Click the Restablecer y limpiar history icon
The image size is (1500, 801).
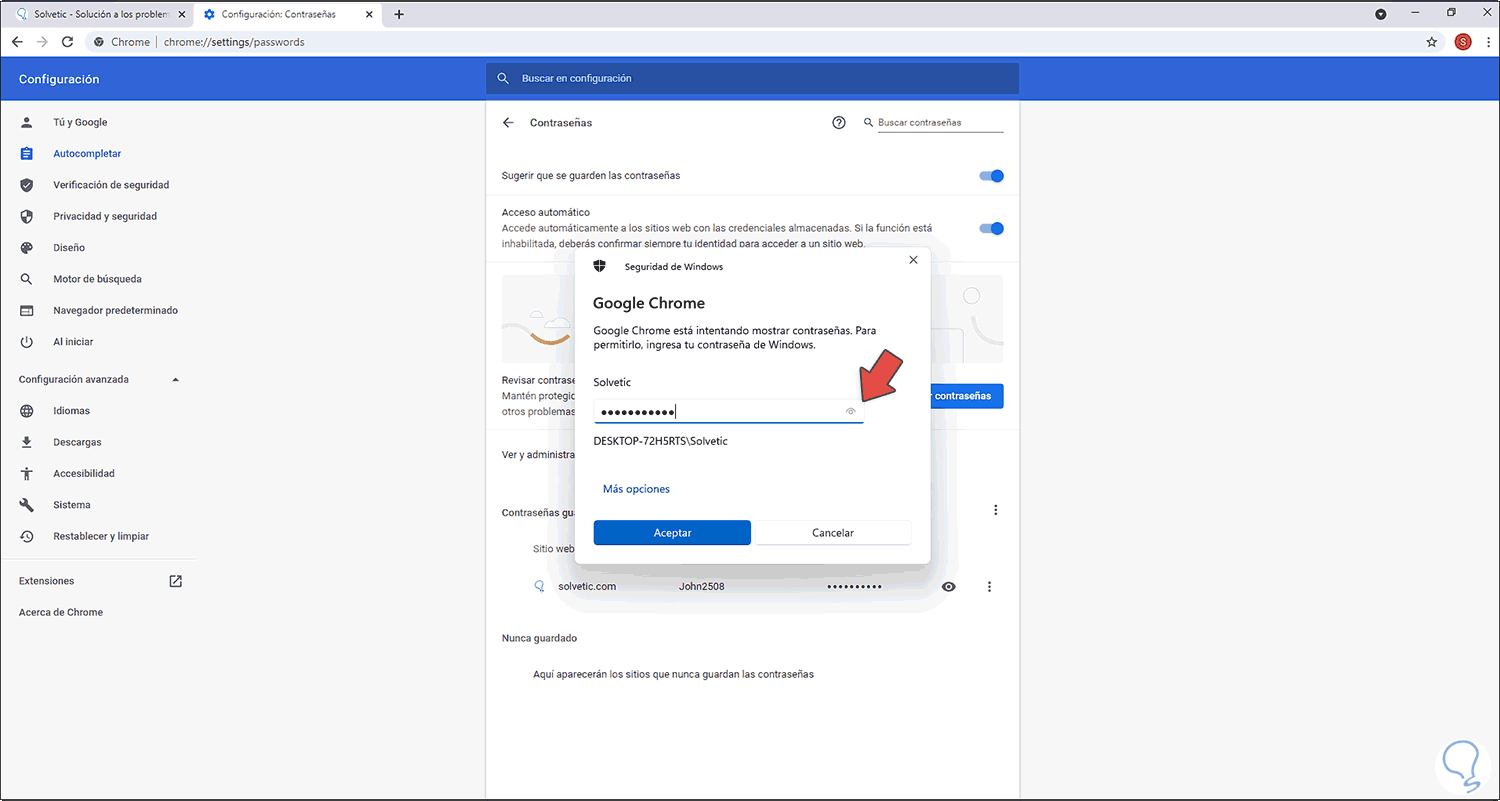[x=27, y=537]
